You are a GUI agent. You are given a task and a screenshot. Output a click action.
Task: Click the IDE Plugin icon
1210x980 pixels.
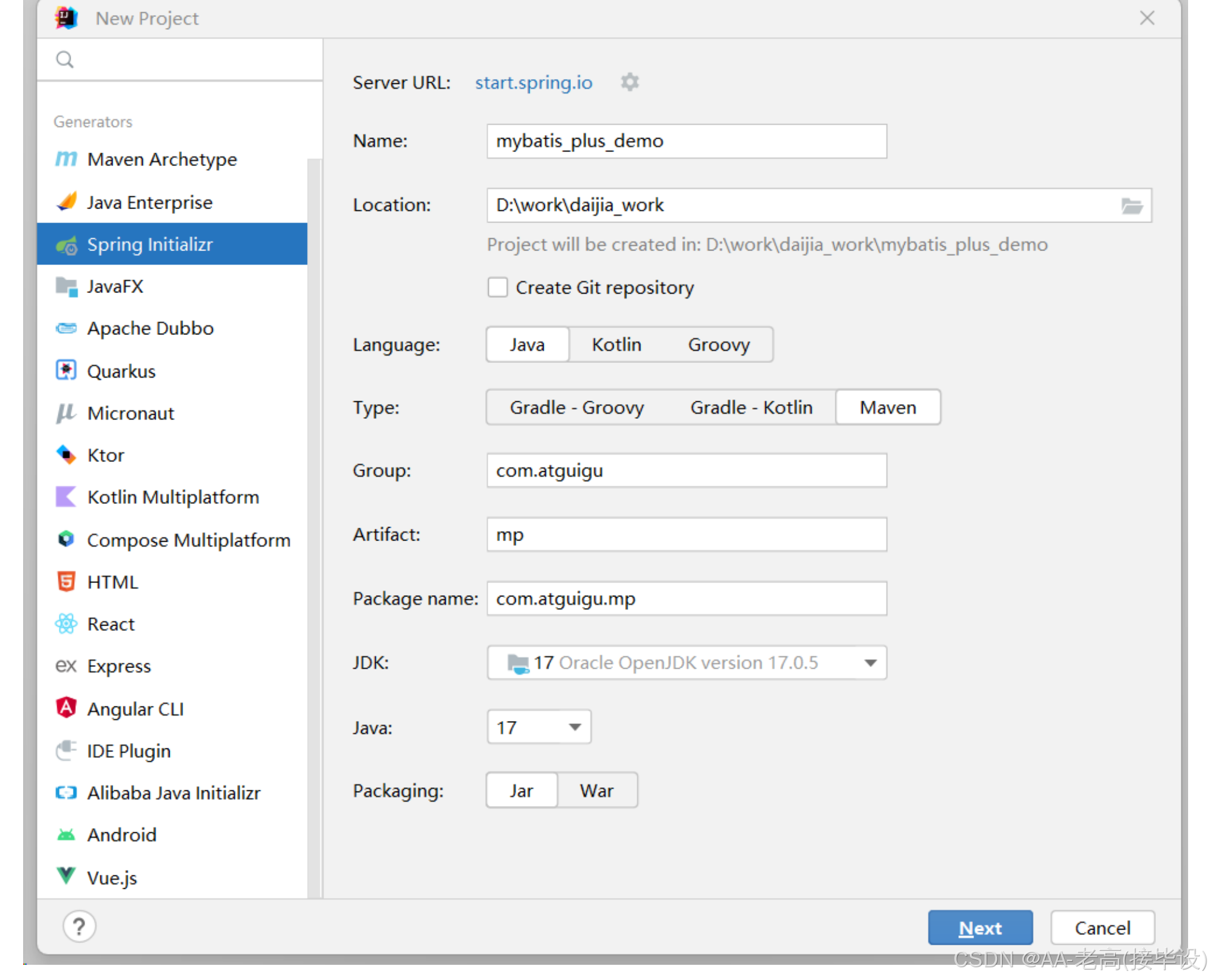(66, 750)
